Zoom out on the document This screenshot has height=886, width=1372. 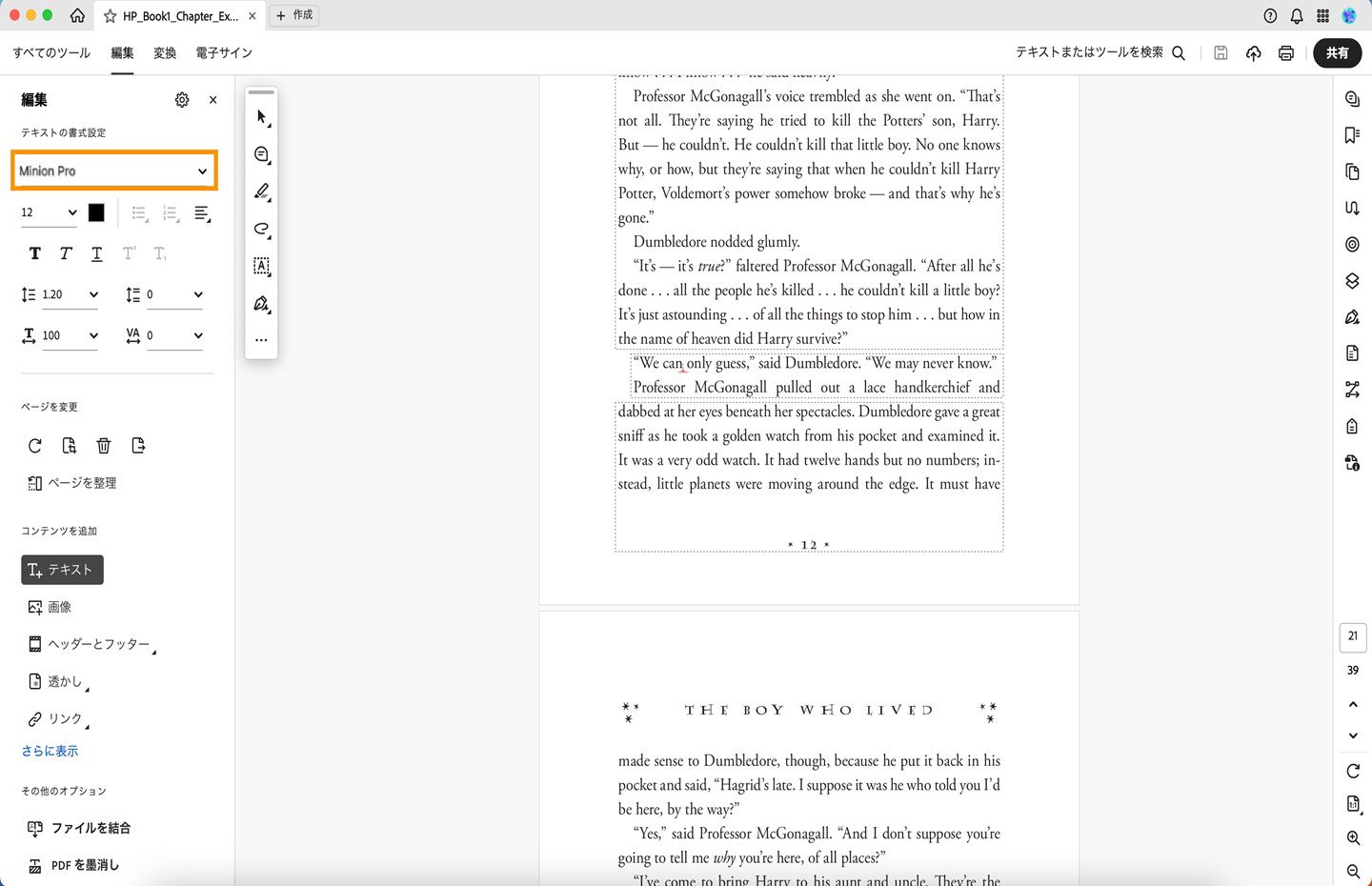click(x=1353, y=872)
